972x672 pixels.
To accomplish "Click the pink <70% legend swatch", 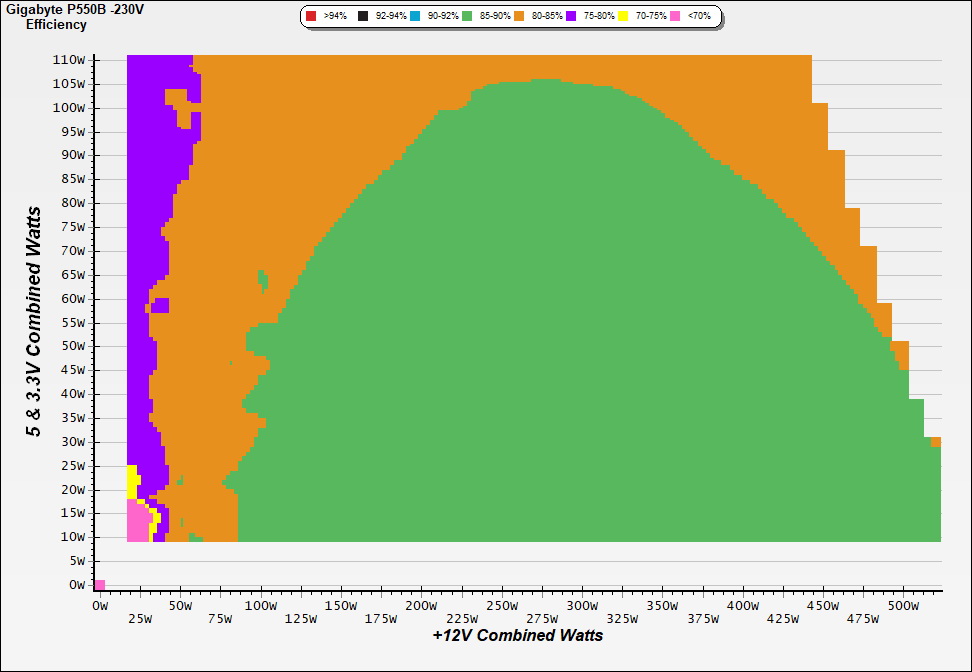I will [x=674, y=17].
